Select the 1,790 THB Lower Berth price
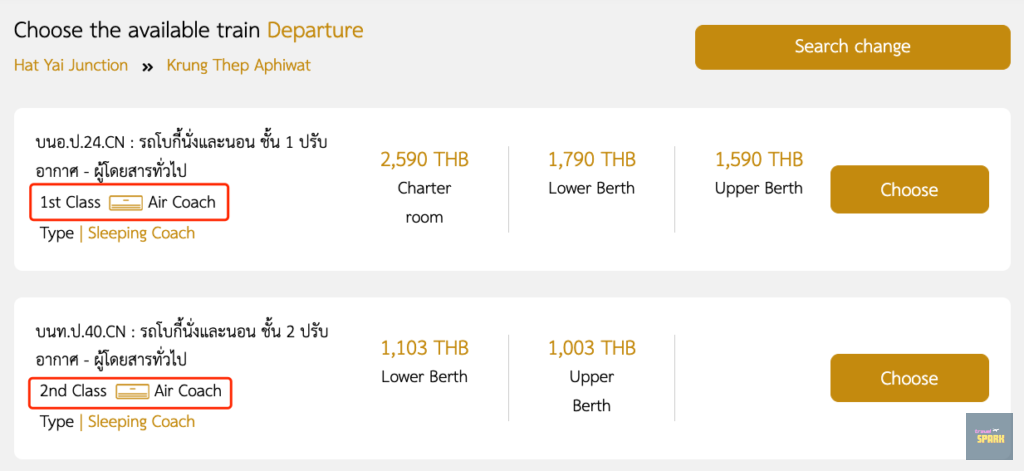 (x=591, y=160)
